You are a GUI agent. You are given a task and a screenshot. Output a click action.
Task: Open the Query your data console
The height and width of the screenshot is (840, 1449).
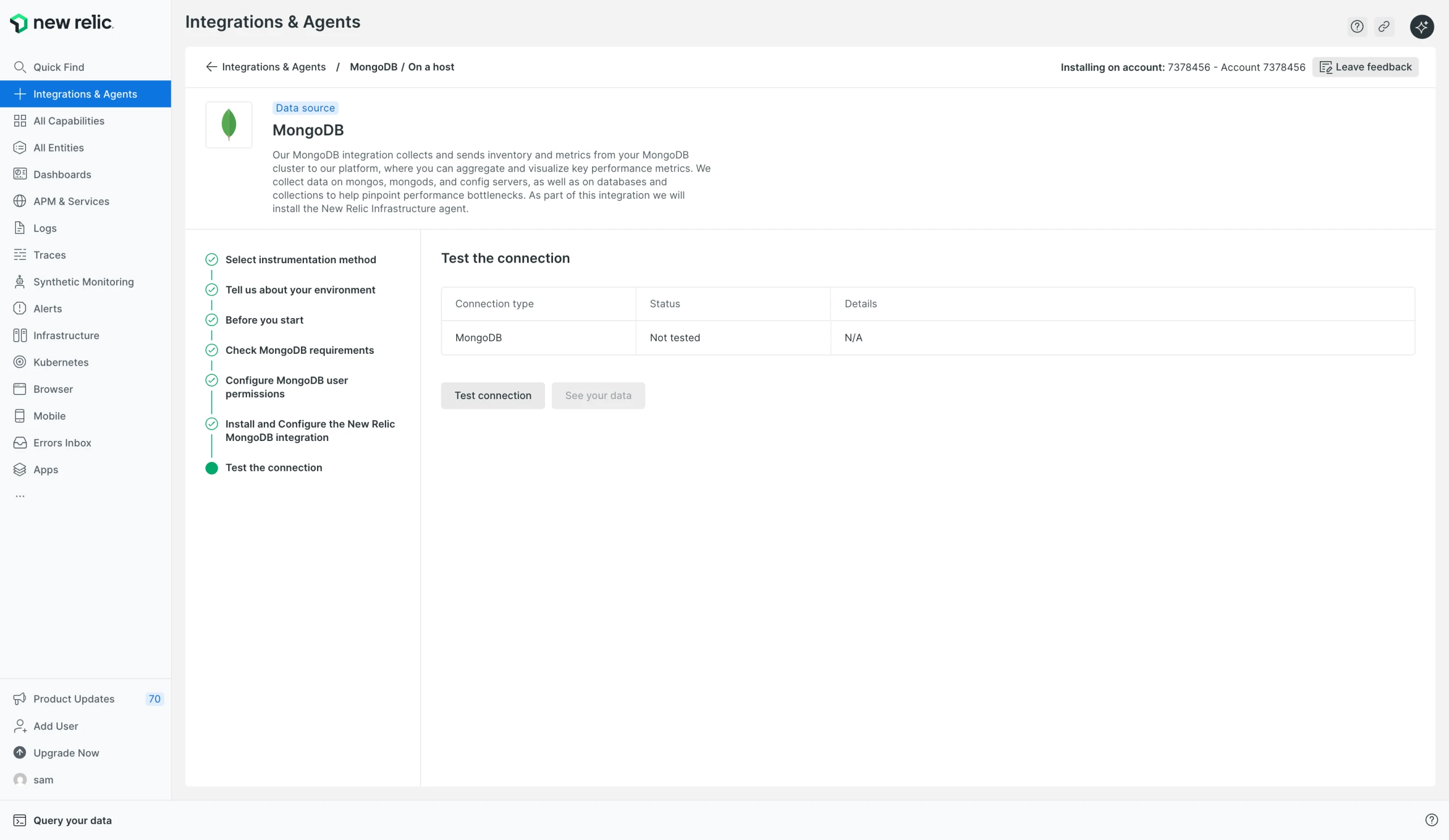pyautogui.click(x=63, y=820)
